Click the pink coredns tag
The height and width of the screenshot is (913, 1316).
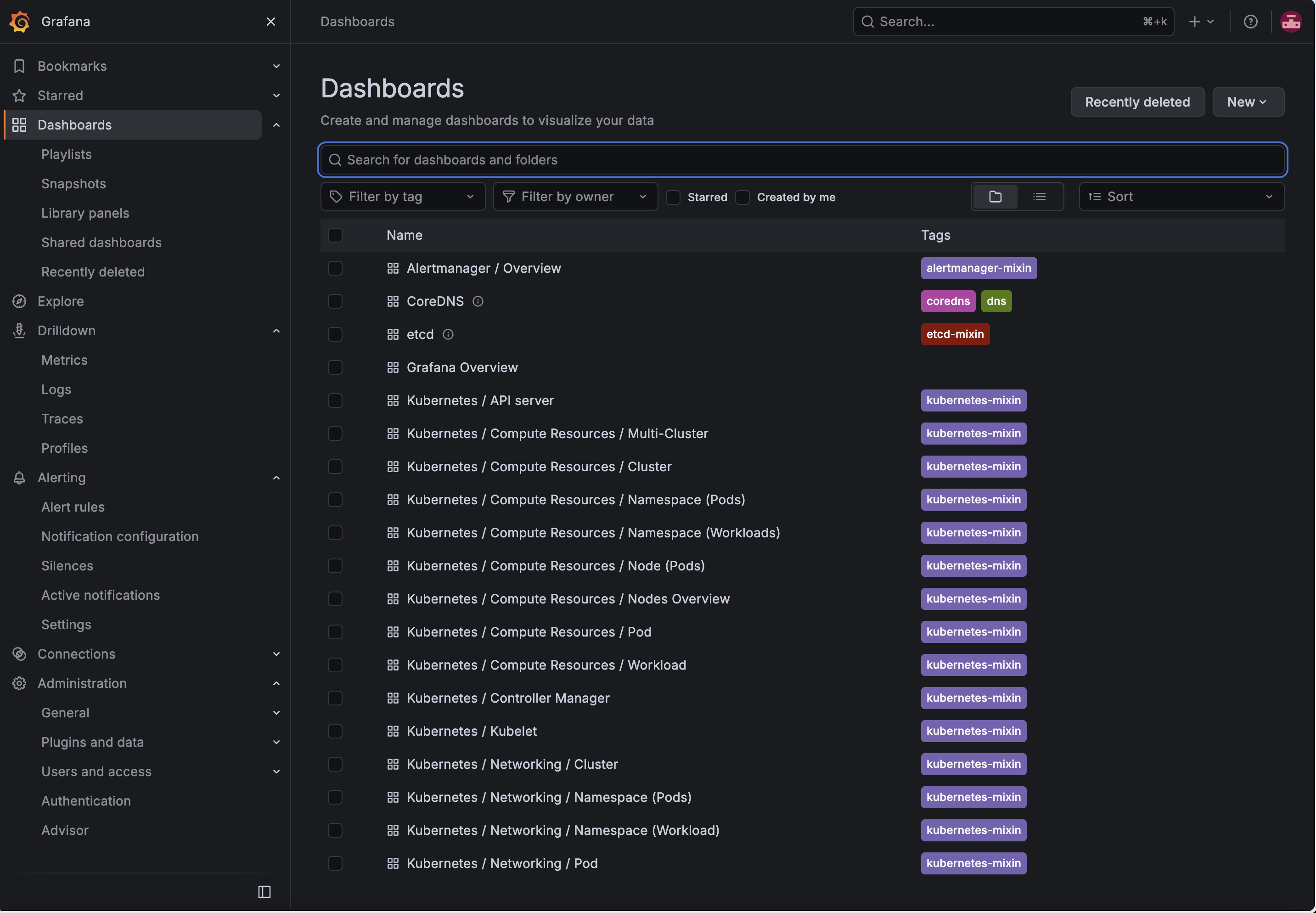click(948, 301)
